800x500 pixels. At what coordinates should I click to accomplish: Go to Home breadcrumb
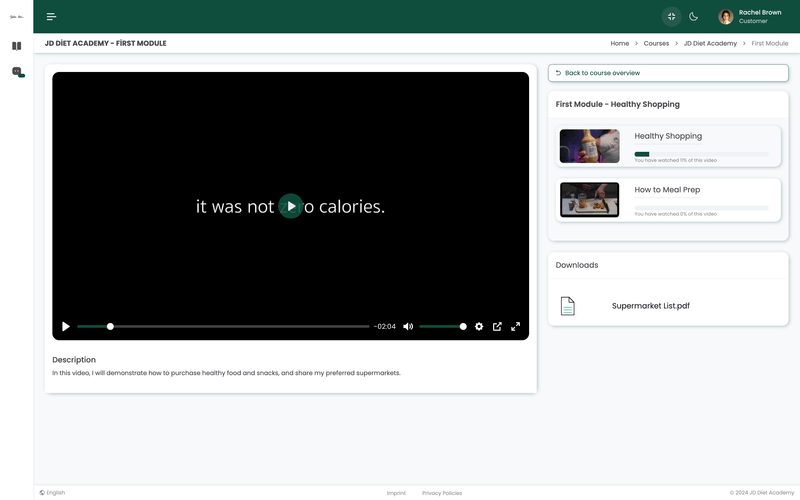[619, 43]
